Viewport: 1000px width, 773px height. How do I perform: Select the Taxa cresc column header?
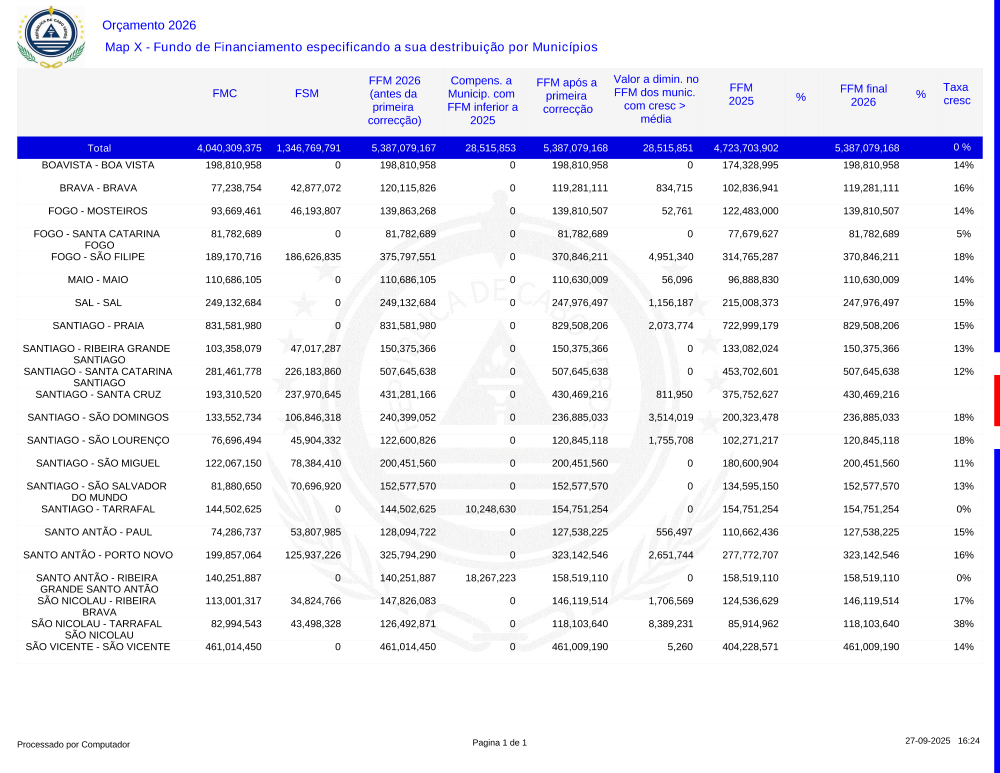tap(956, 94)
